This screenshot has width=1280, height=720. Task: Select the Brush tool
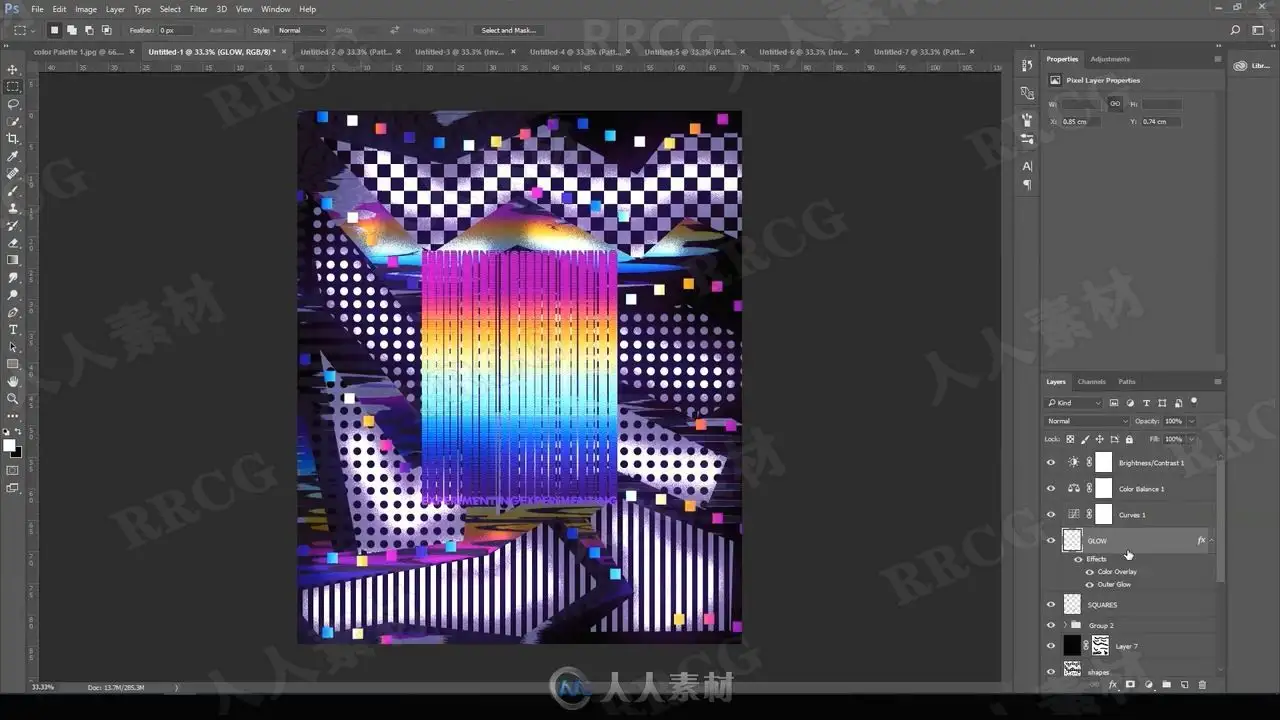coord(13,190)
